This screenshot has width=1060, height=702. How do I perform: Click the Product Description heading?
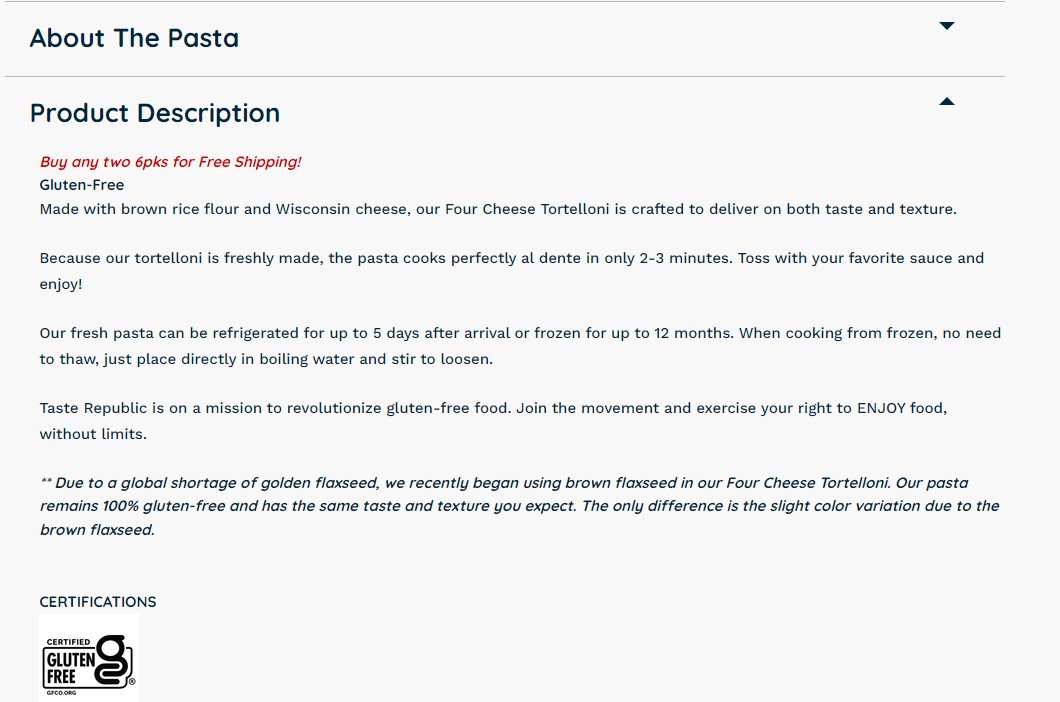[155, 113]
